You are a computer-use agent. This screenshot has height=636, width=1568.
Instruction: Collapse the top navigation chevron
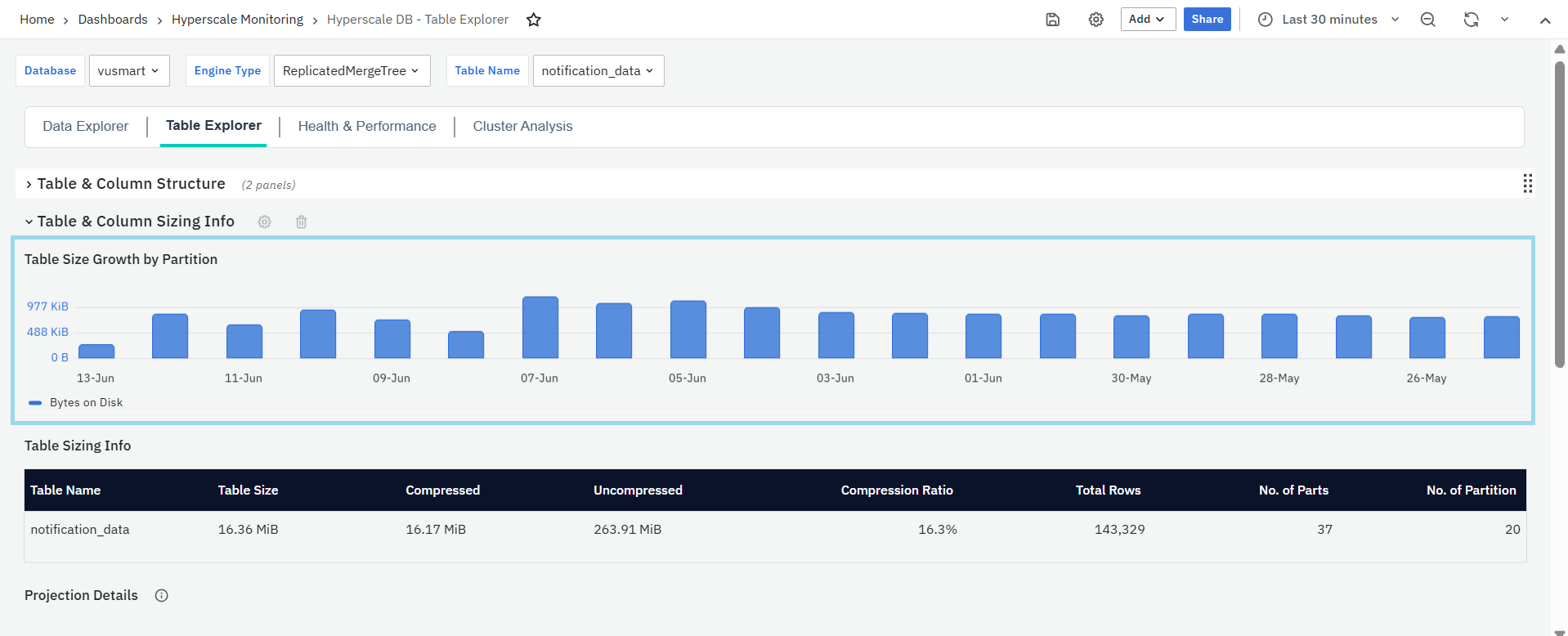[1545, 20]
